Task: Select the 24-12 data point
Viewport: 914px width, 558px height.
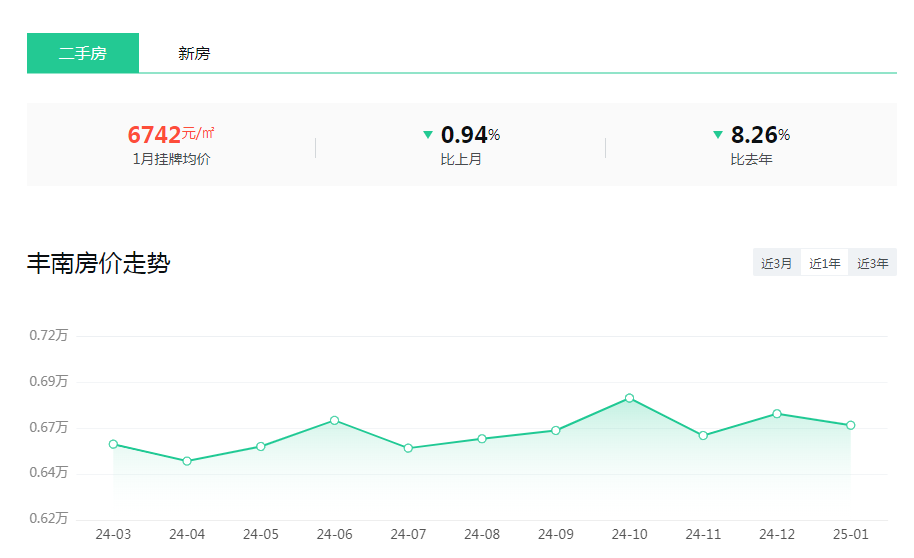Action: 777,413
